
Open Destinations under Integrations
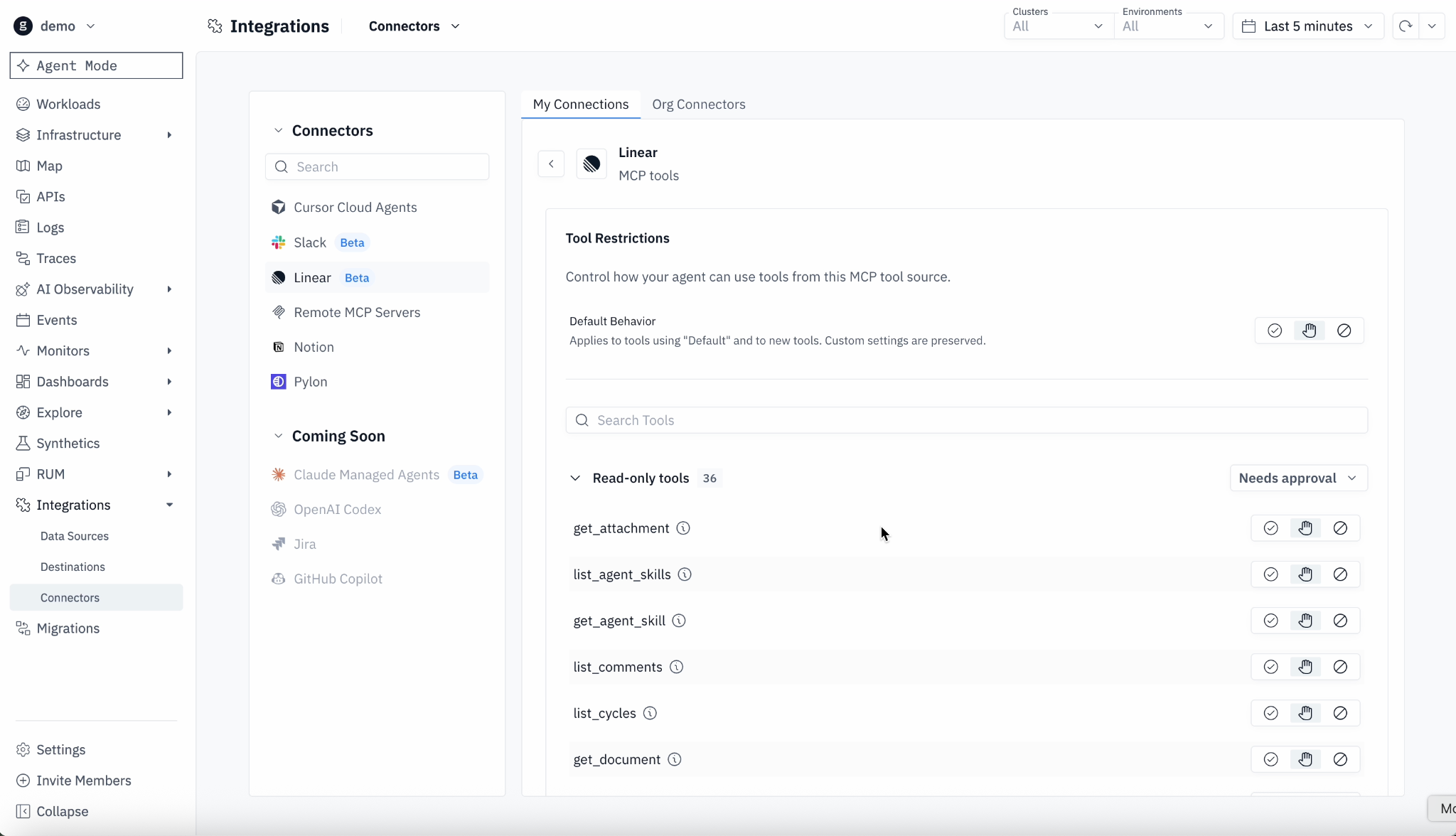tap(96, 567)
